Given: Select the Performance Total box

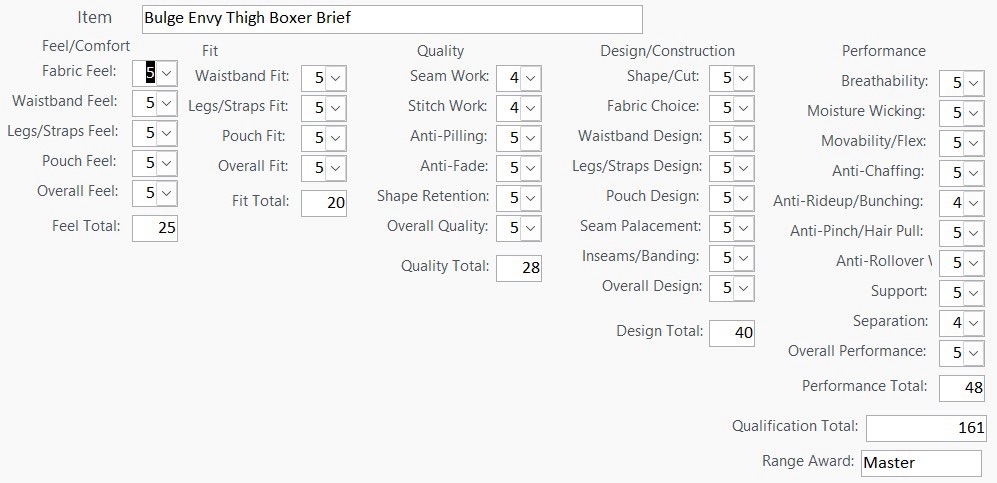Looking at the screenshot, I should (x=962, y=387).
